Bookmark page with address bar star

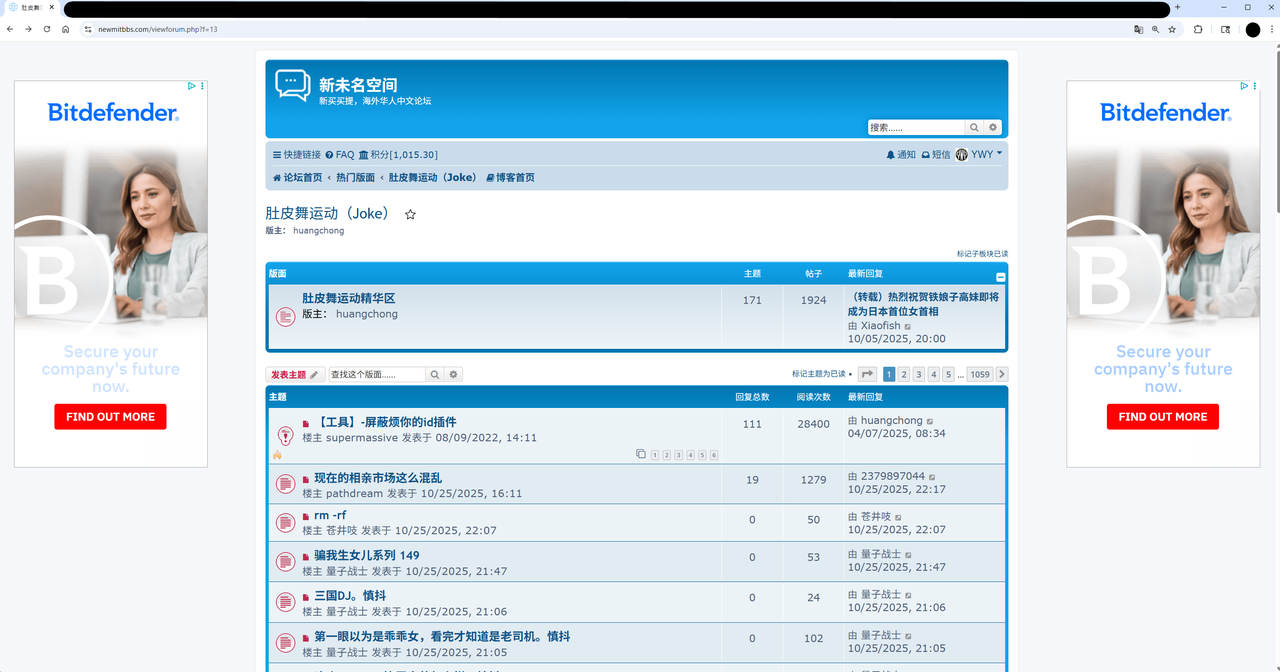click(x=1172, y=29)
